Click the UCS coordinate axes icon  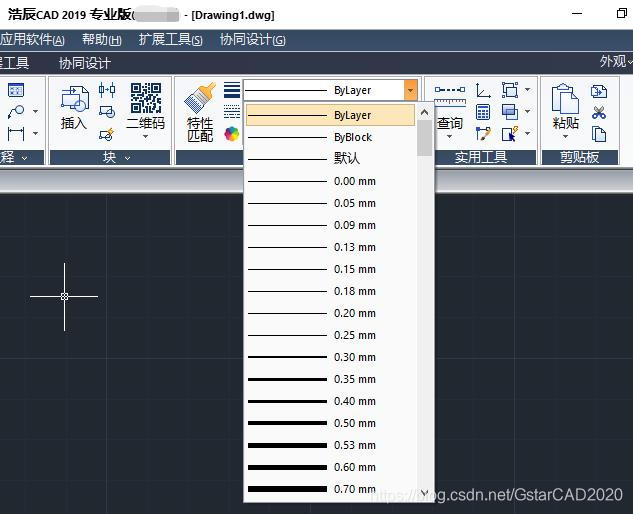483,90
